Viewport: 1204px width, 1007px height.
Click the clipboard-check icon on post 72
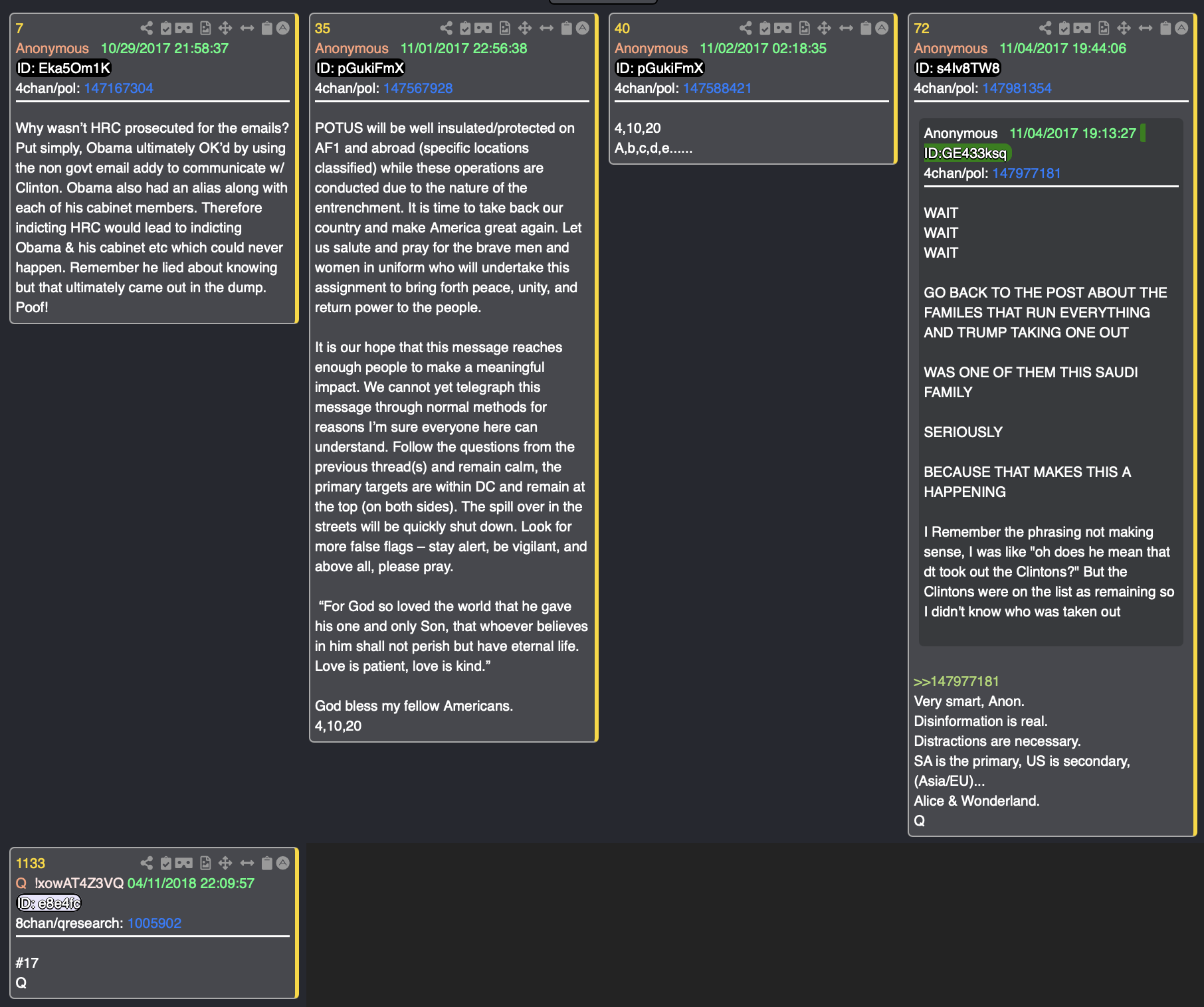1065,28
